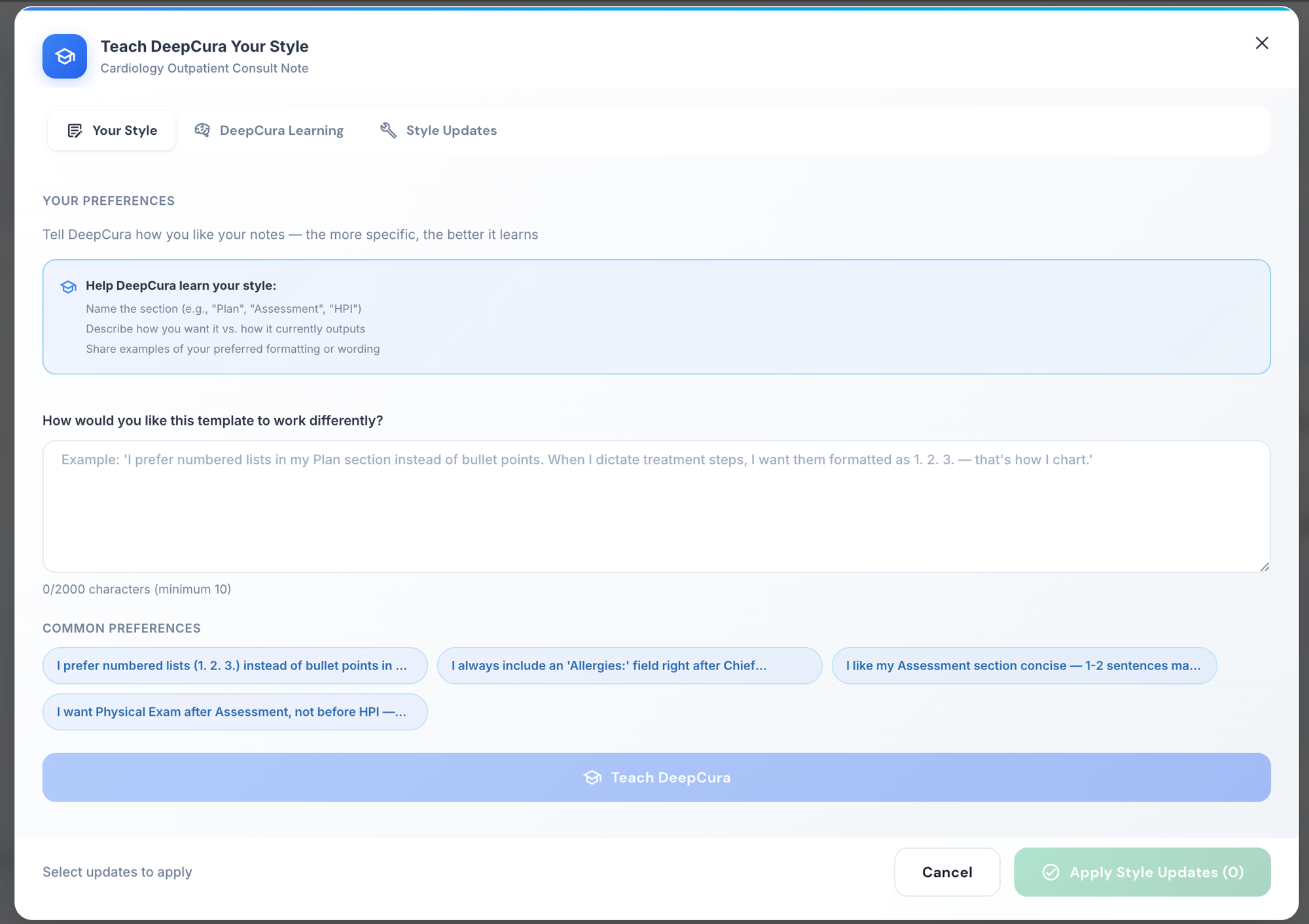Click 'Describe how you want it' tip line
The width and height of the screenshot is (1309, 924).
(225, 329)
